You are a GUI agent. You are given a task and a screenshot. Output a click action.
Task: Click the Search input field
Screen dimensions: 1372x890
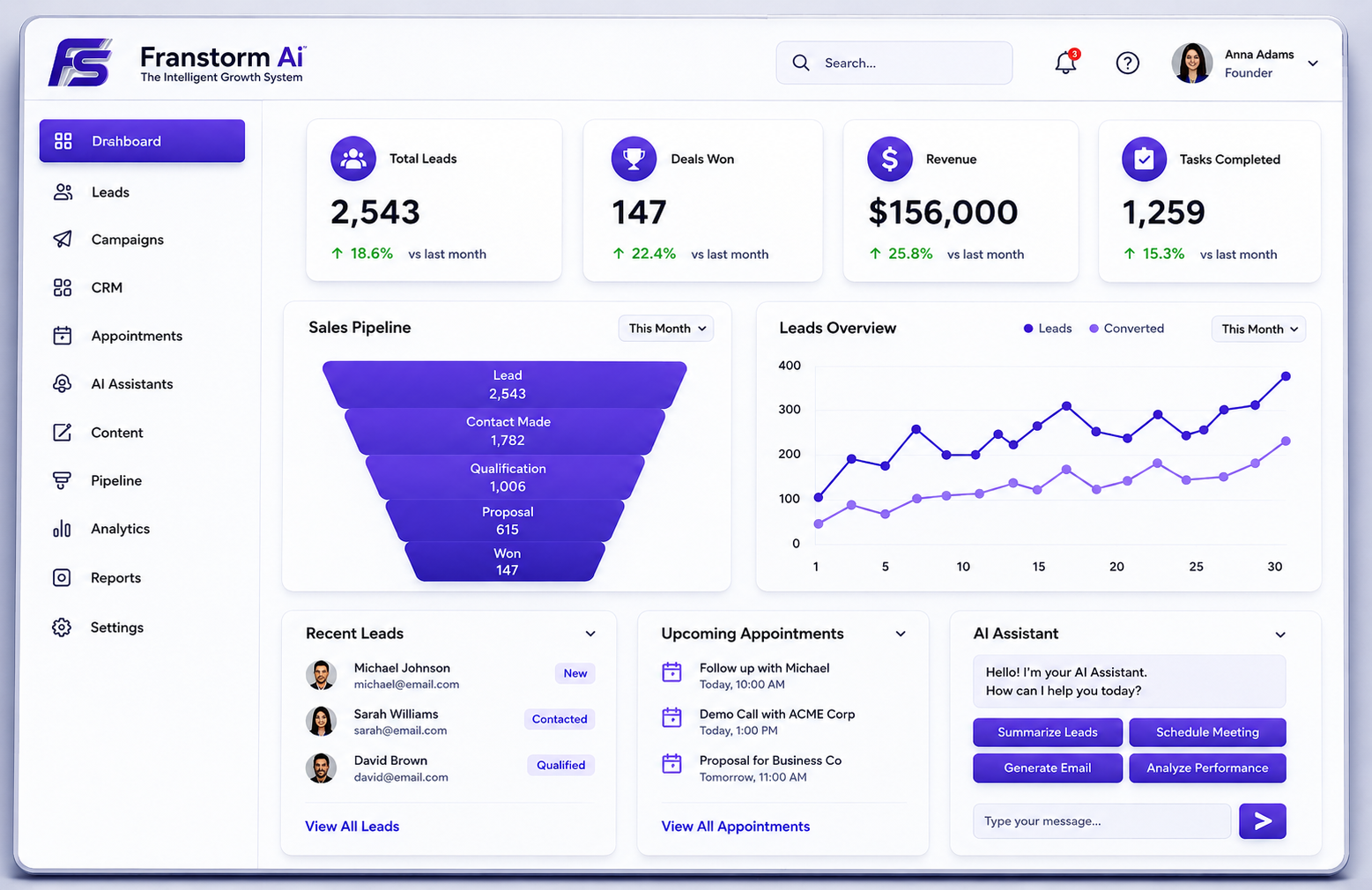894,63
